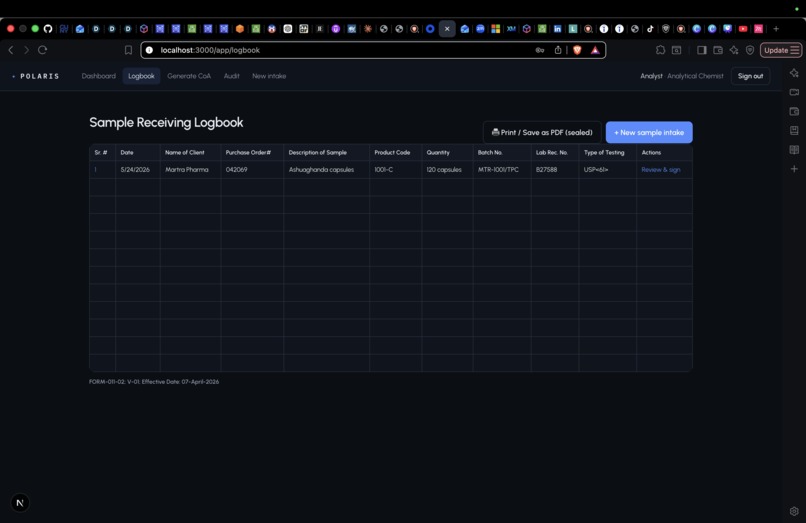Click testing type USP<61>
The height and width of the screenshot is (523, 806).
point(596,170)
